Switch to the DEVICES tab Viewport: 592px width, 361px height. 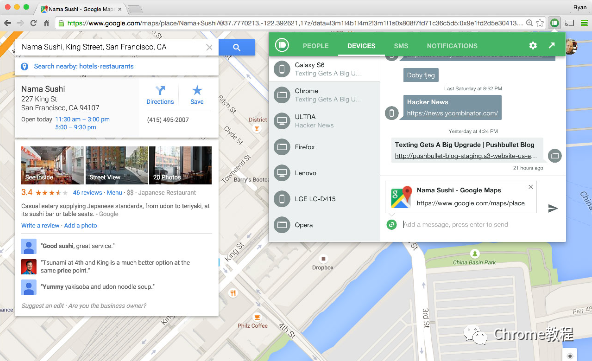pyautogui.click(x=361, y=46)
